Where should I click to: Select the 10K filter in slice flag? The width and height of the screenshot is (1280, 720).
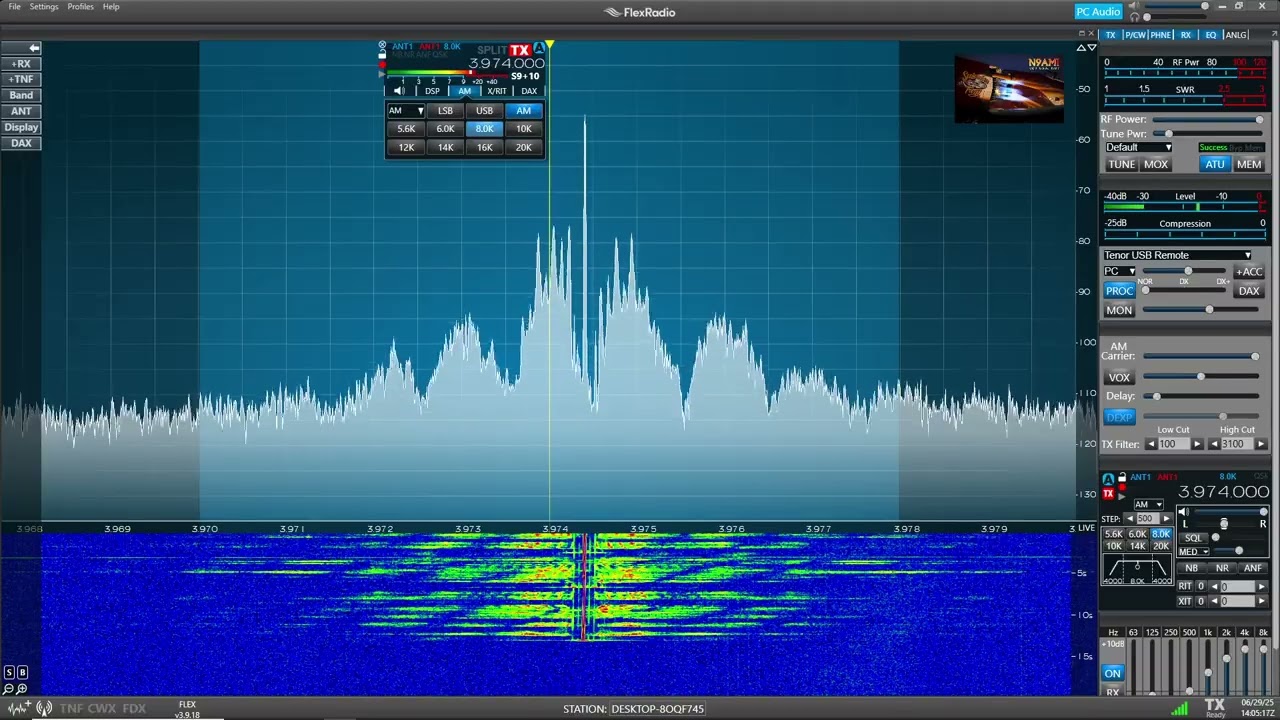click(x=523, y=129)
